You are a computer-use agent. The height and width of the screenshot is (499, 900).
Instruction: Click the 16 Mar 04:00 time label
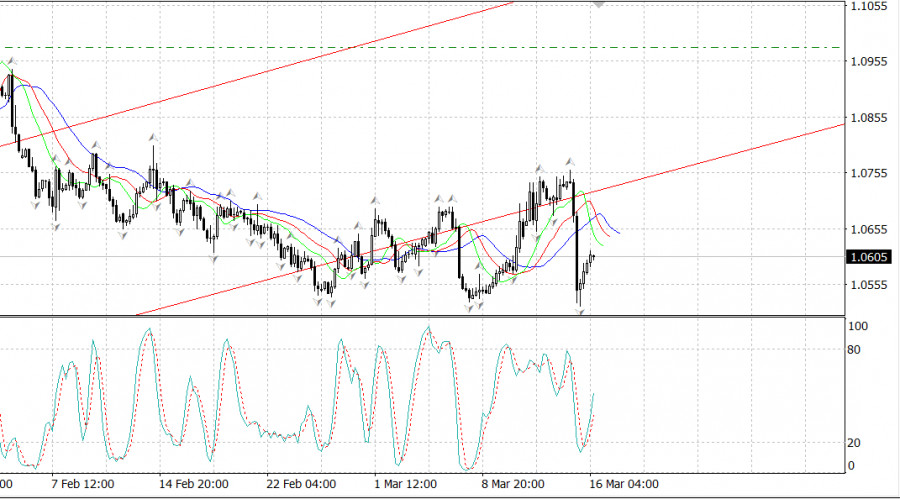pyautogui.click(x=620, y=484)
